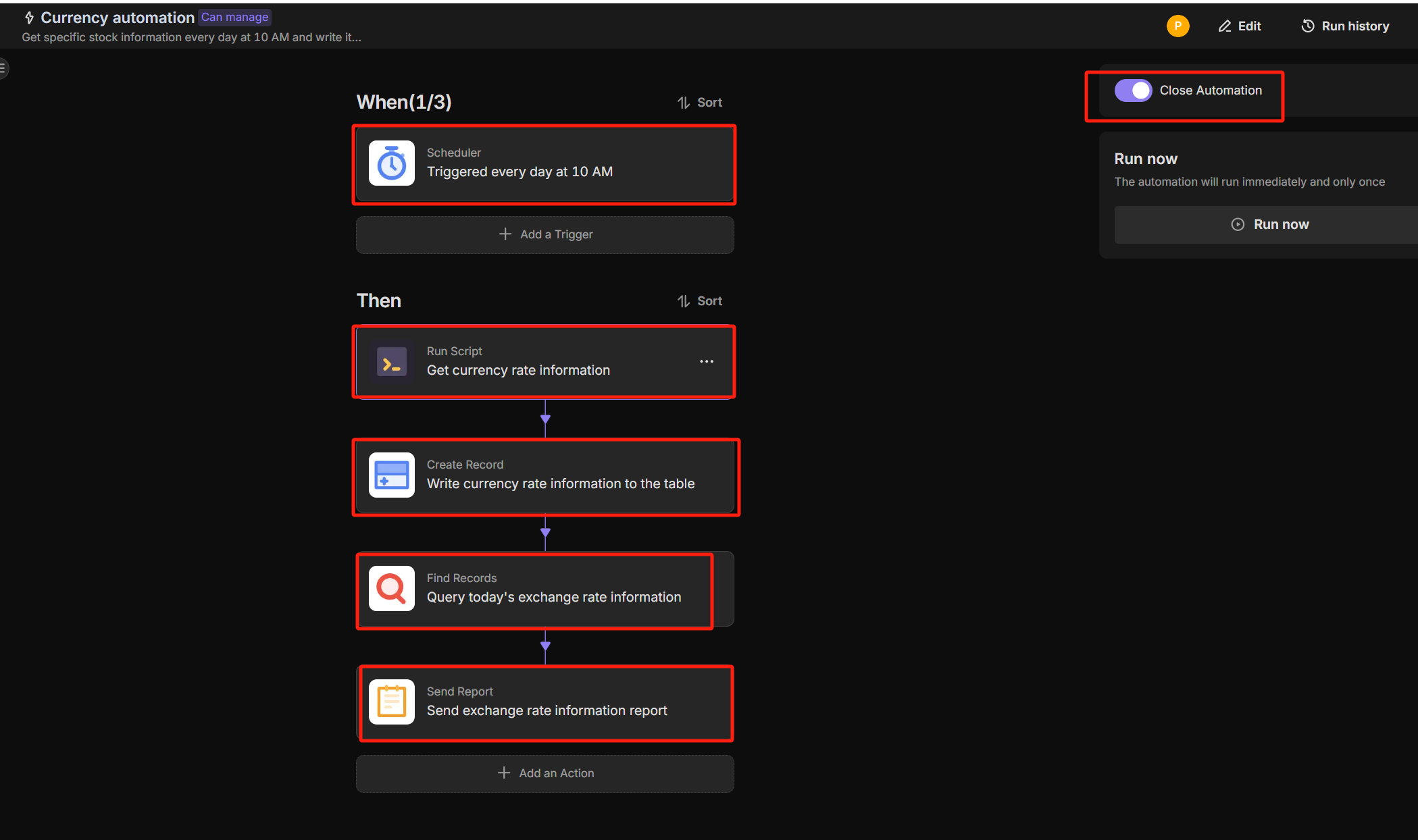
Task: Click the Scheduler clock icon
Action: 392,163
